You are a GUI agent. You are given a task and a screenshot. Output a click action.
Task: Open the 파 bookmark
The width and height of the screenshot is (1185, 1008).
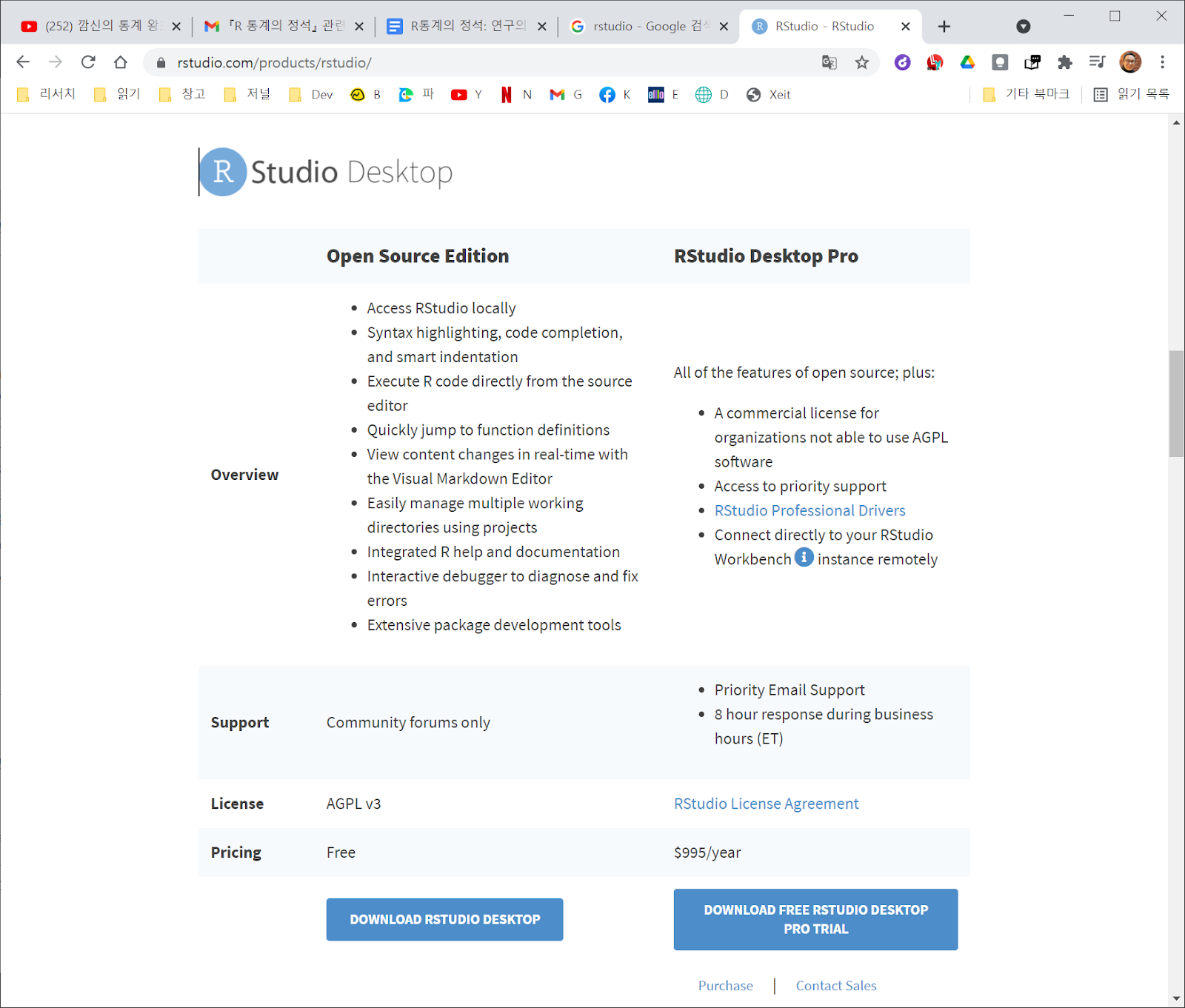[x=416, y=95]
